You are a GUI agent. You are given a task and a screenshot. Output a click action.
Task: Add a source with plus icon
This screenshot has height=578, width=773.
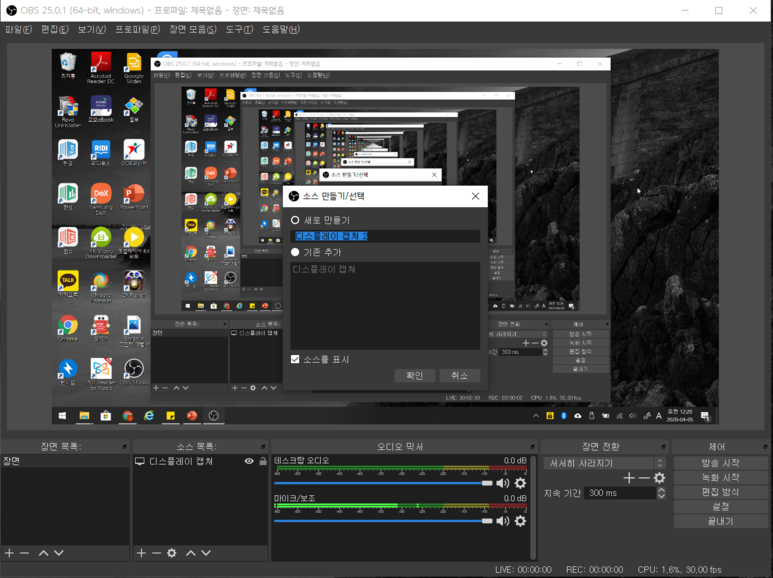141,553
